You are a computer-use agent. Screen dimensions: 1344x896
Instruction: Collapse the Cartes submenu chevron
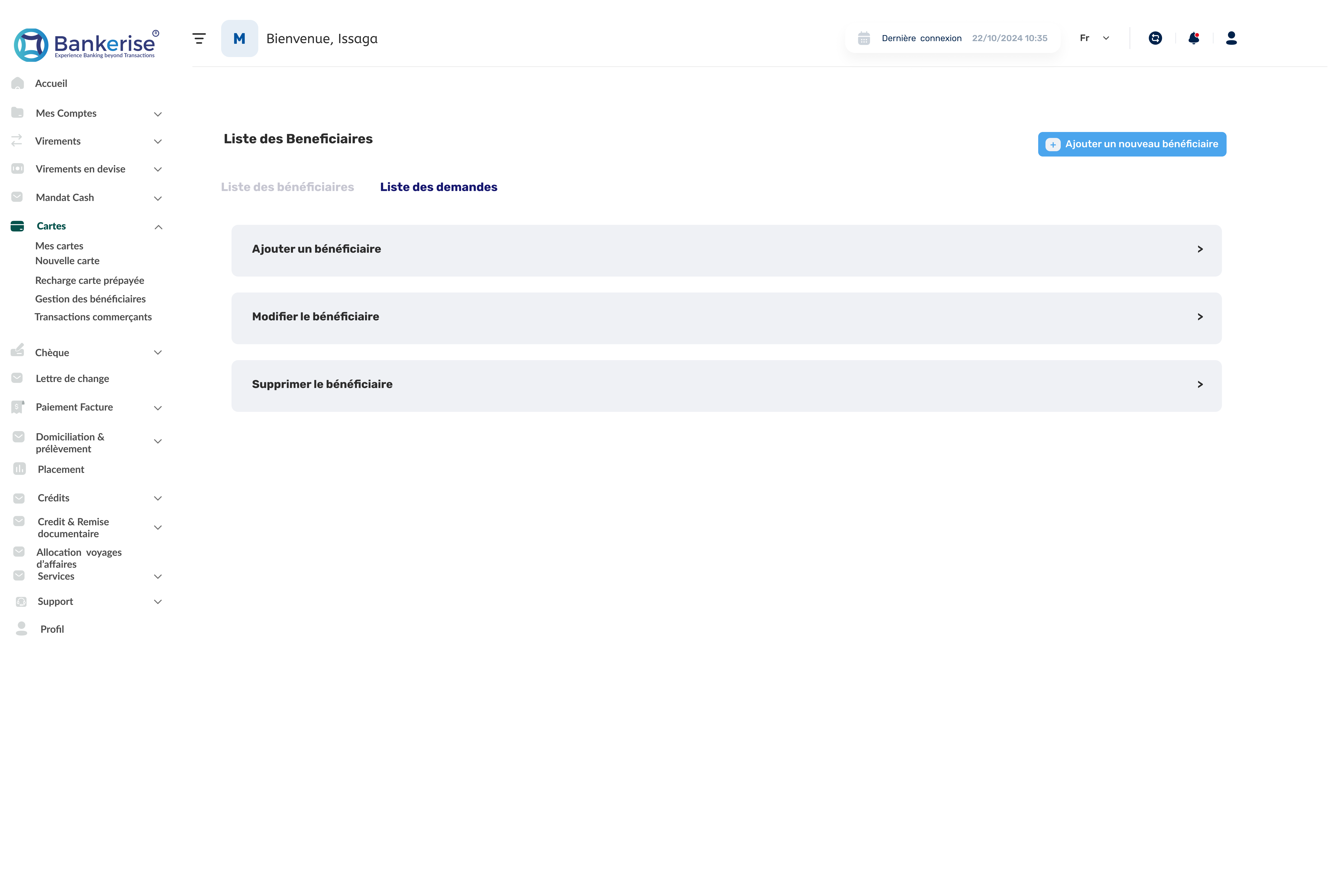click(158, 227)
